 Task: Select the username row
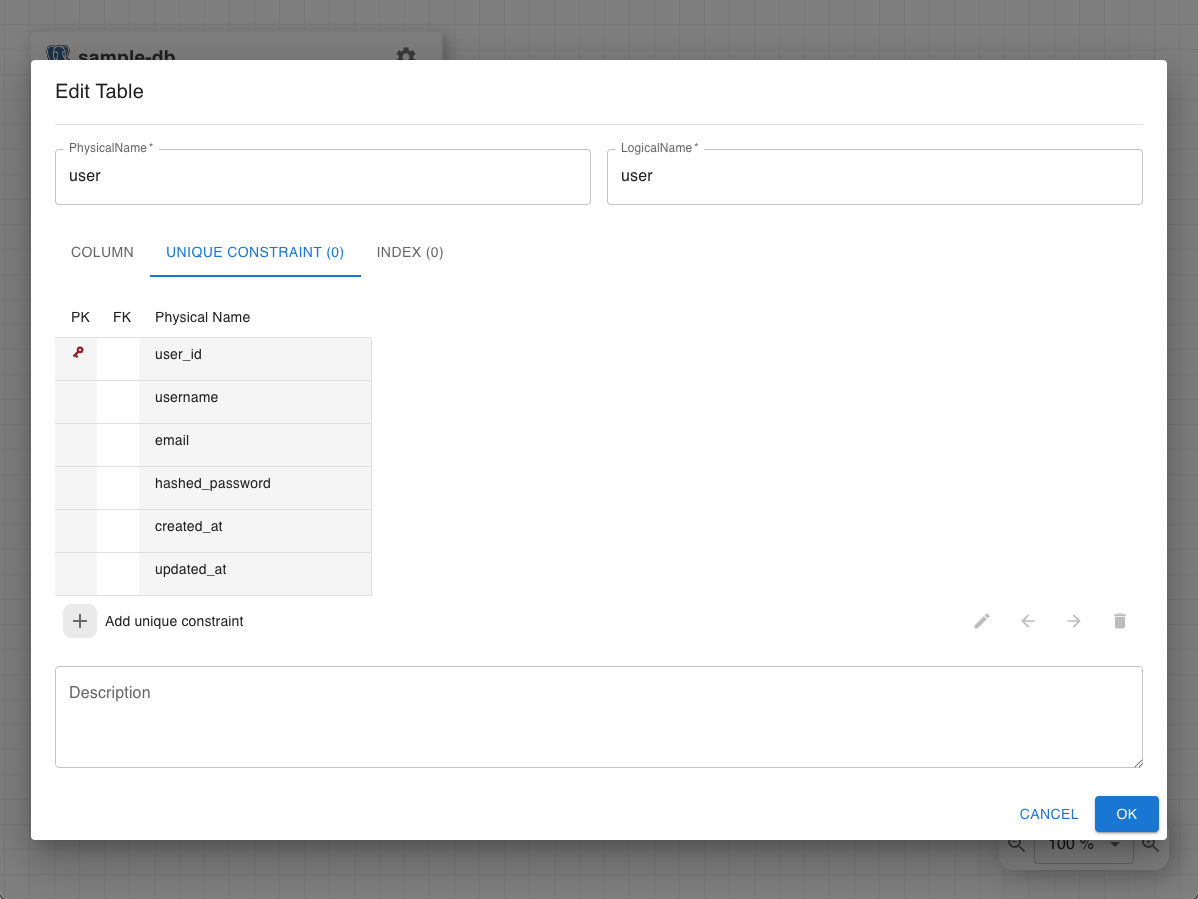pos(213,402)
